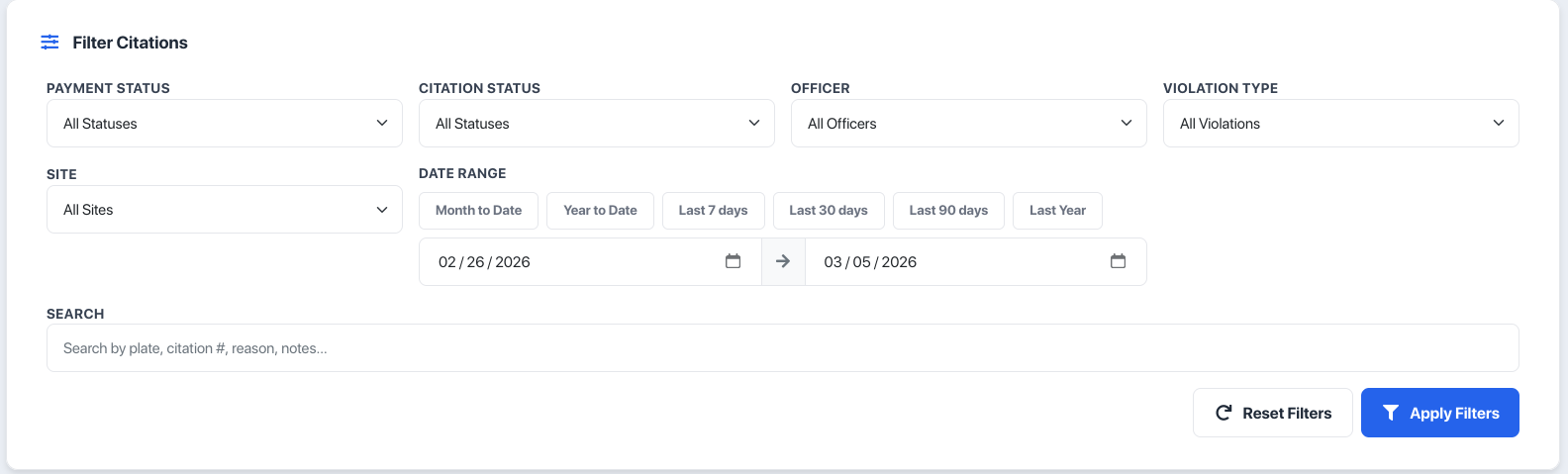Click the Filter Citations sliders icon
1568x474 pixels.
49,43
